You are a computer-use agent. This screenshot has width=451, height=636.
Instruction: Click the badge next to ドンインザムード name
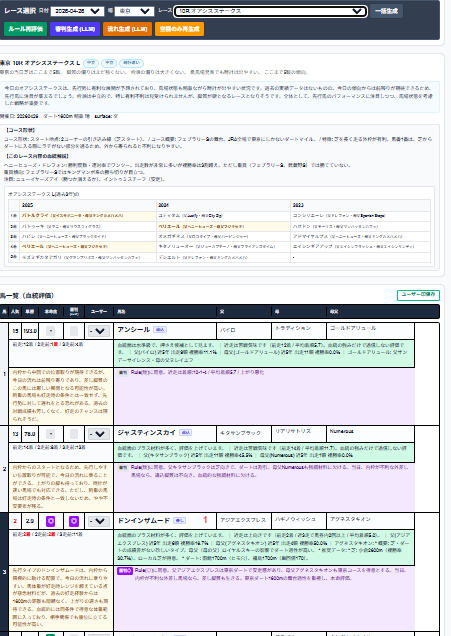tap(180, 520)
